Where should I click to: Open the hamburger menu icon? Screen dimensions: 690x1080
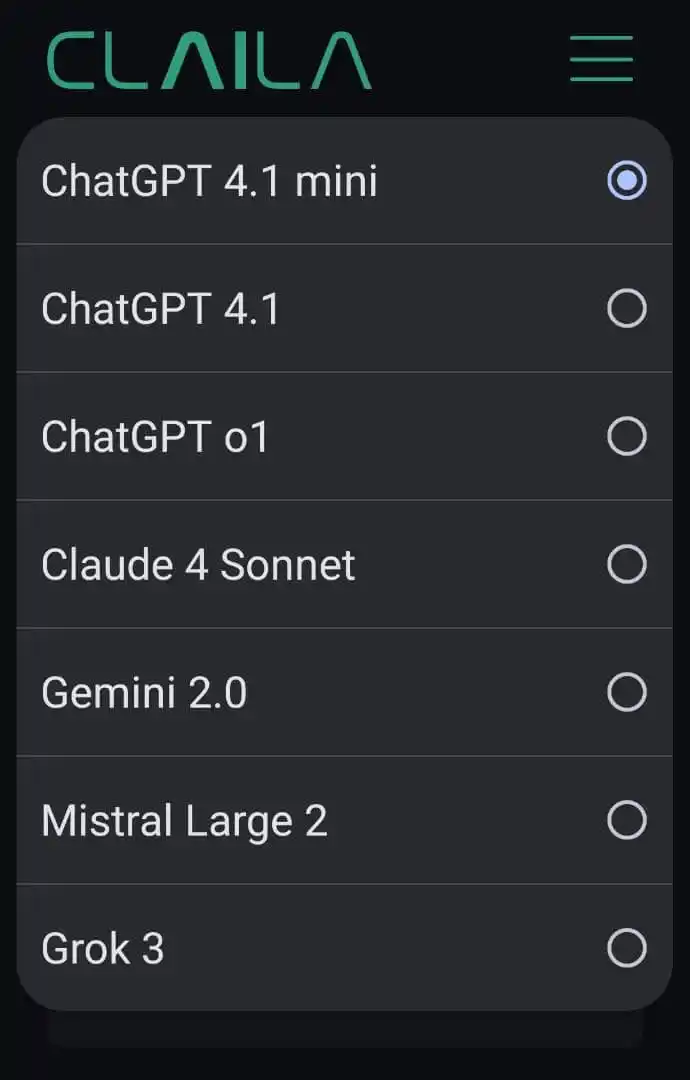point(601,59)
